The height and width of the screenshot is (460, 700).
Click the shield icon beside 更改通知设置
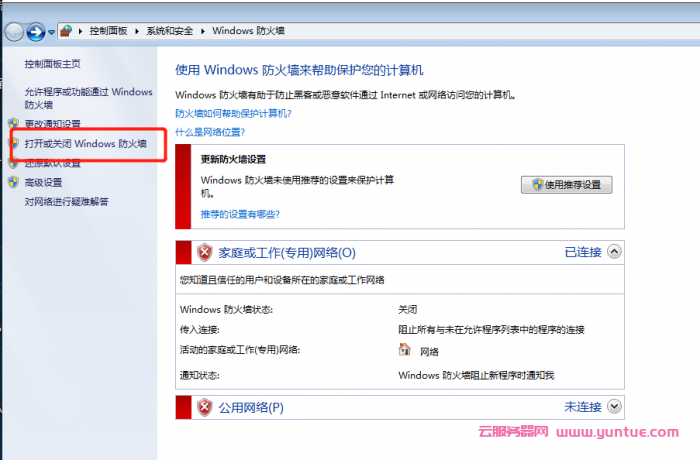13,124
